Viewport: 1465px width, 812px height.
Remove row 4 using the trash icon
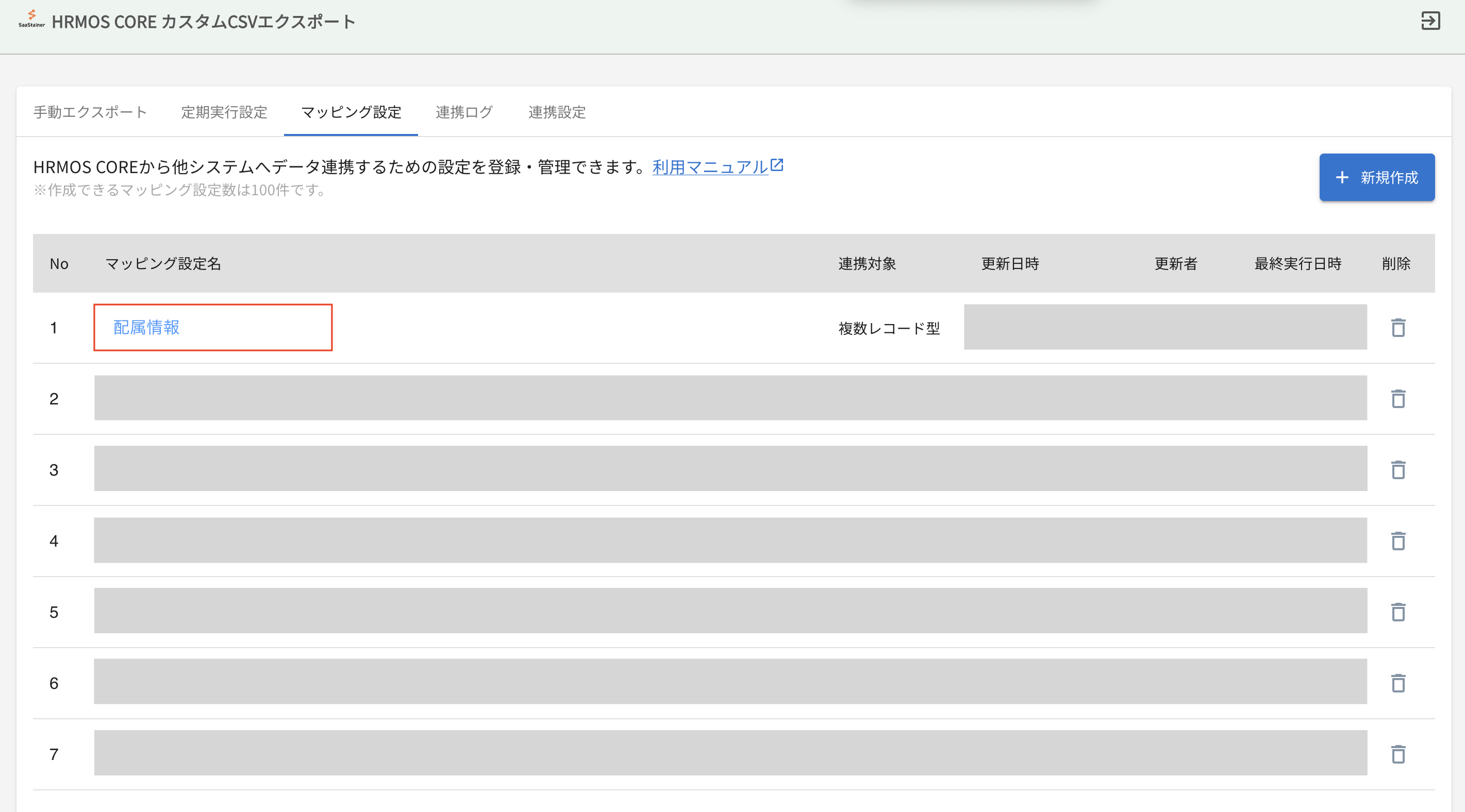click(x=1398, y=541)
